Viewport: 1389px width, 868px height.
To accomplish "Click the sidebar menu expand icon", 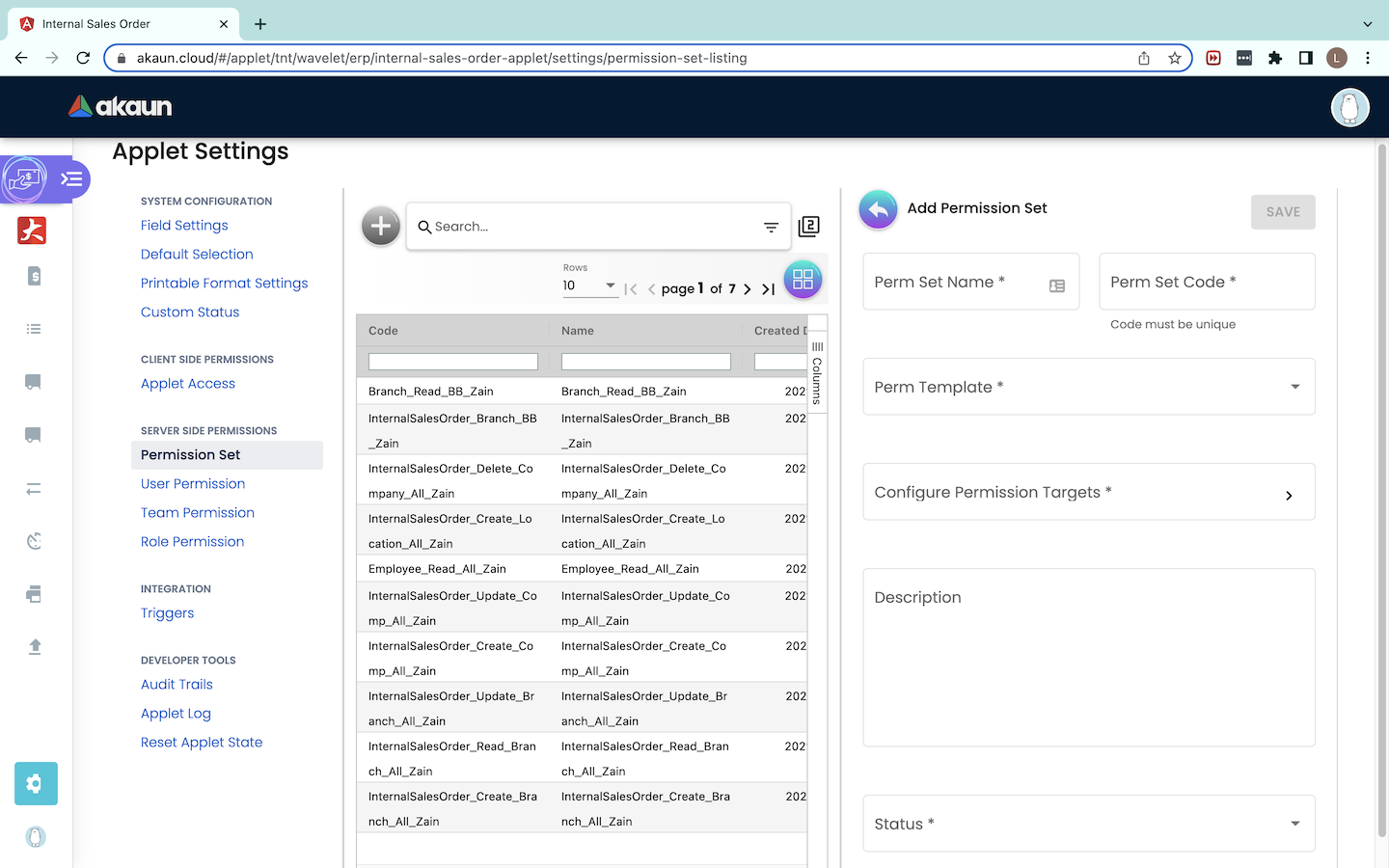I will point(71,178).
